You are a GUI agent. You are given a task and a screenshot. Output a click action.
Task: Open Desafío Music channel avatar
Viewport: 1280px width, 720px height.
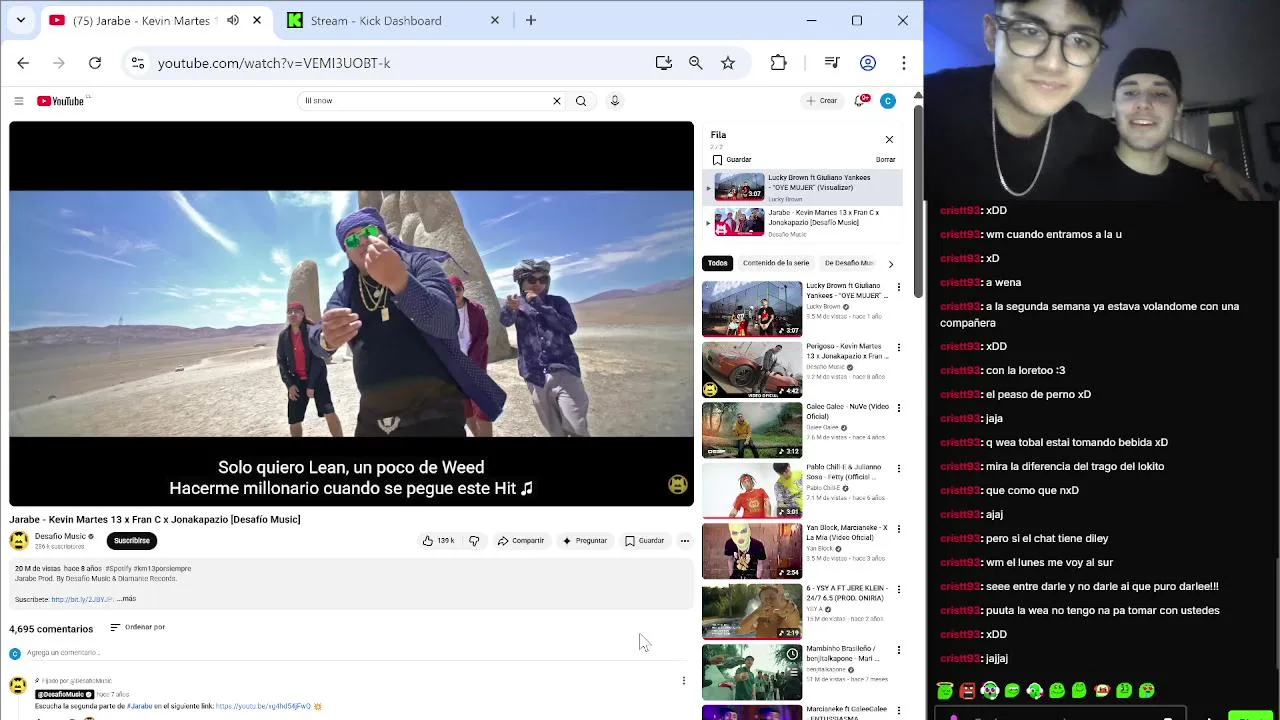pyautogui.click(x=19, y=541)
